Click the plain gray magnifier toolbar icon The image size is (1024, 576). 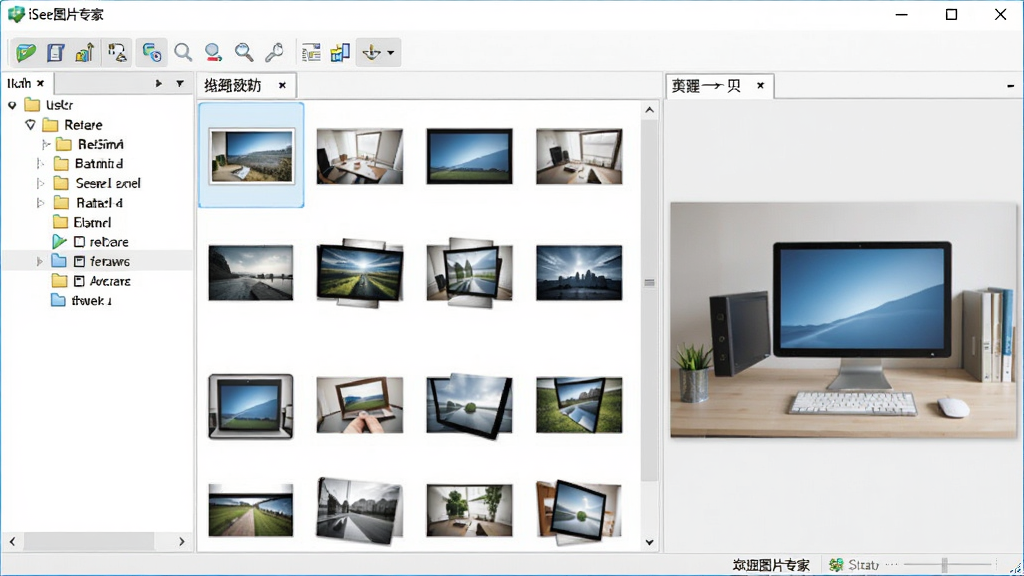[183, 52]
